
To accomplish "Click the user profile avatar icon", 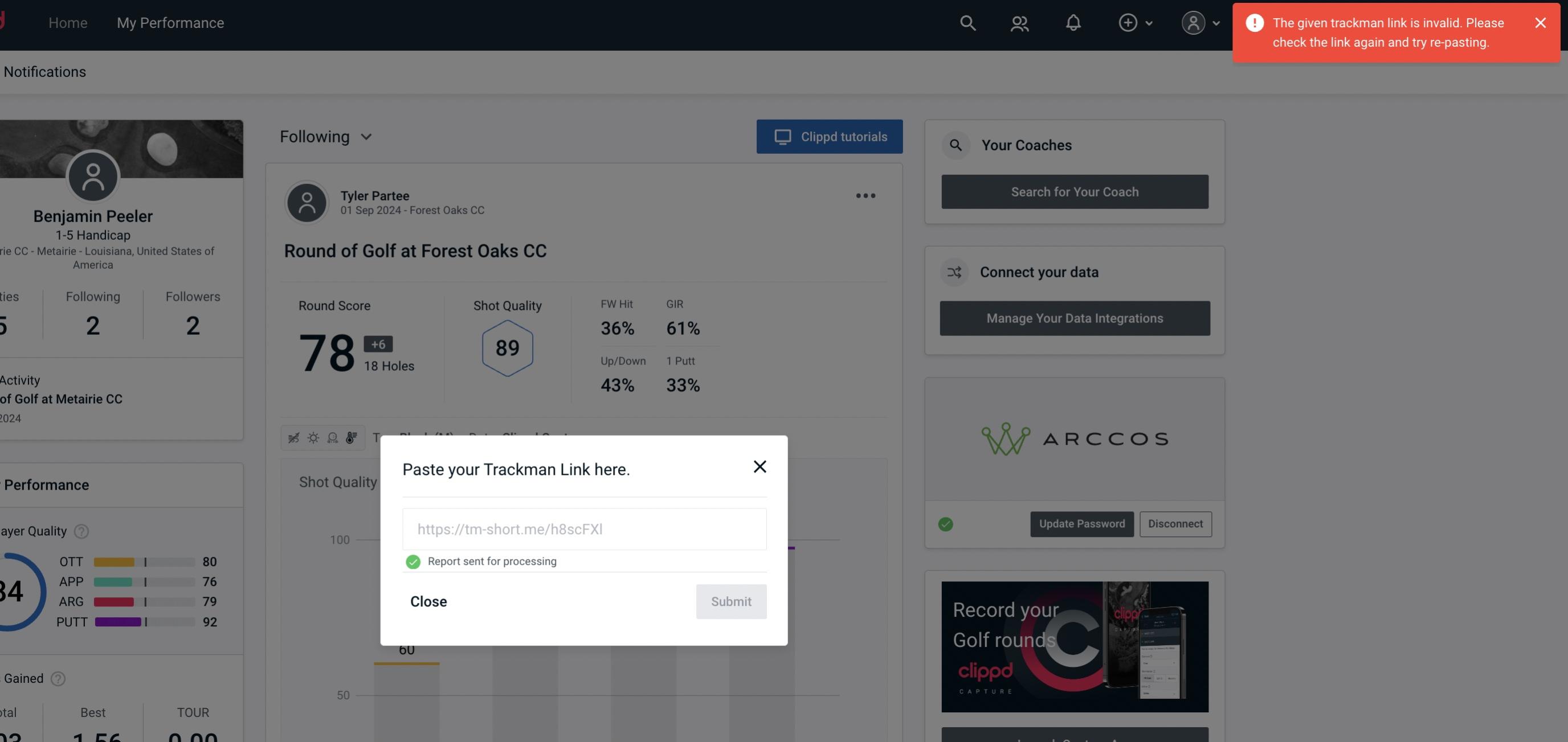I will point(1193,22).
